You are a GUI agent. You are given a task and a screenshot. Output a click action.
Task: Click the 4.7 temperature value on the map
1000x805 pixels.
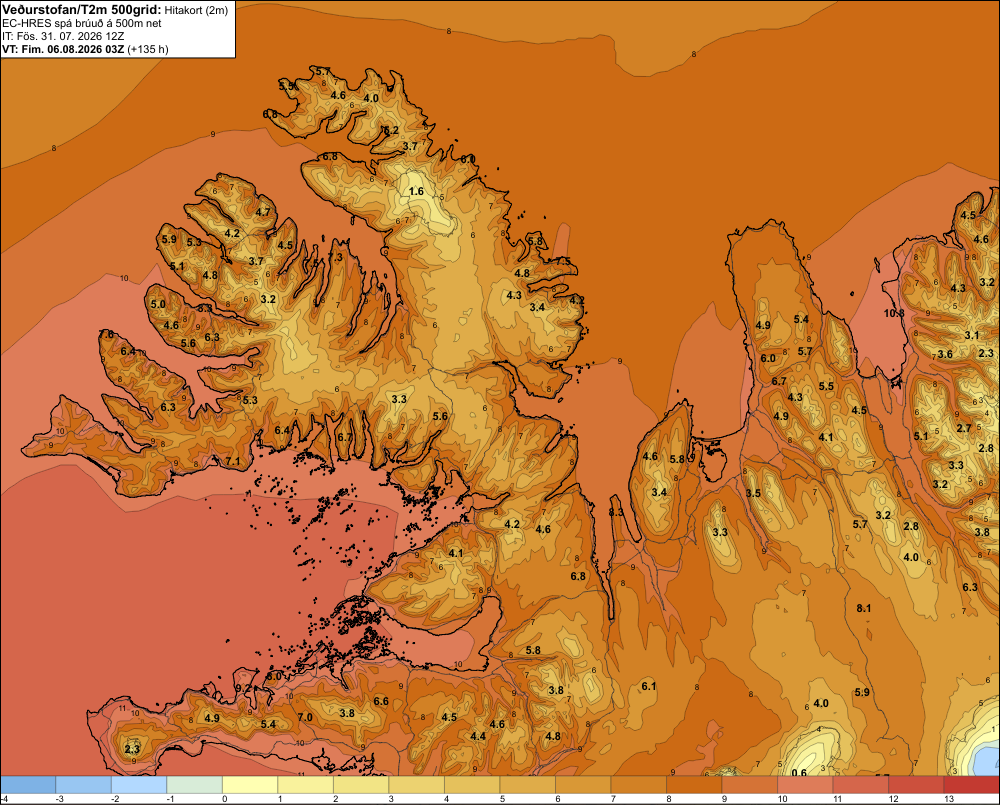click(x=263, y=212)
